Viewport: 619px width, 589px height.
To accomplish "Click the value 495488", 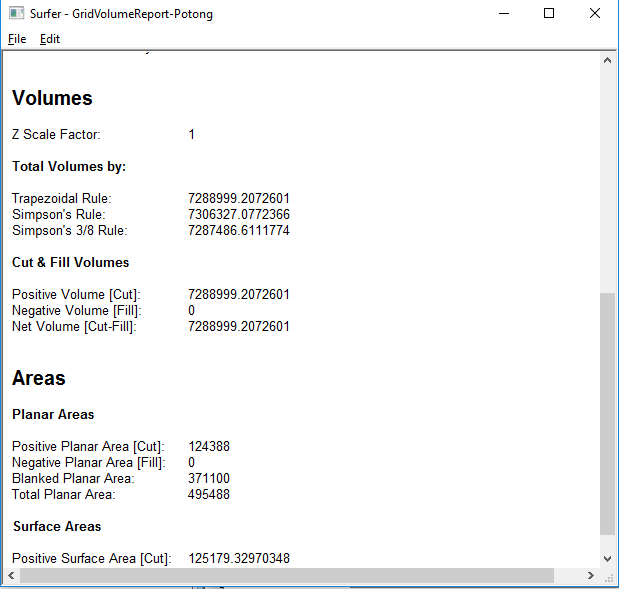I will point(209,495).
